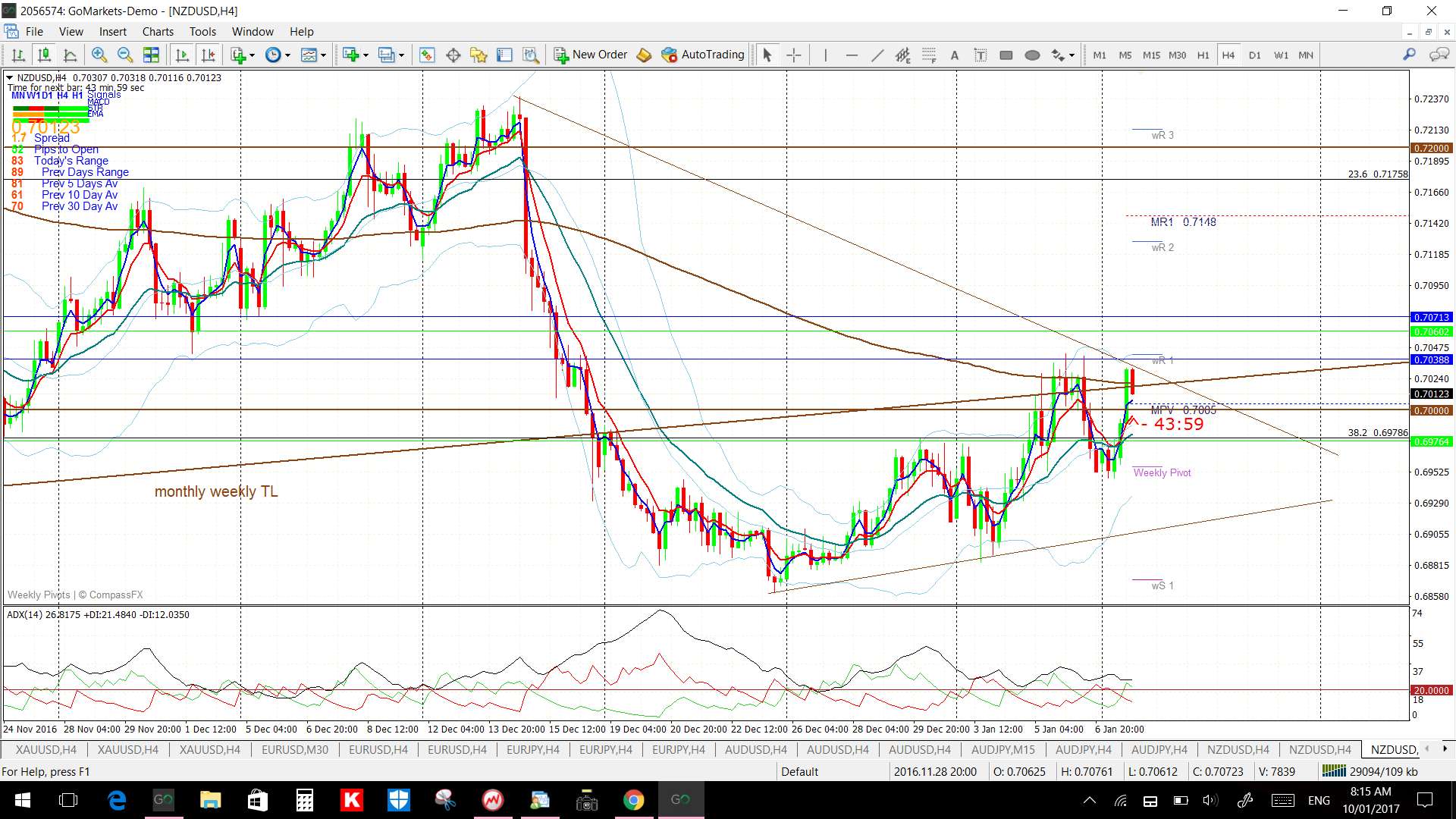The height and width of the screenshot is (819, 1456).
Task: Draw a trendline with the trendline tool
Action: 877,55
